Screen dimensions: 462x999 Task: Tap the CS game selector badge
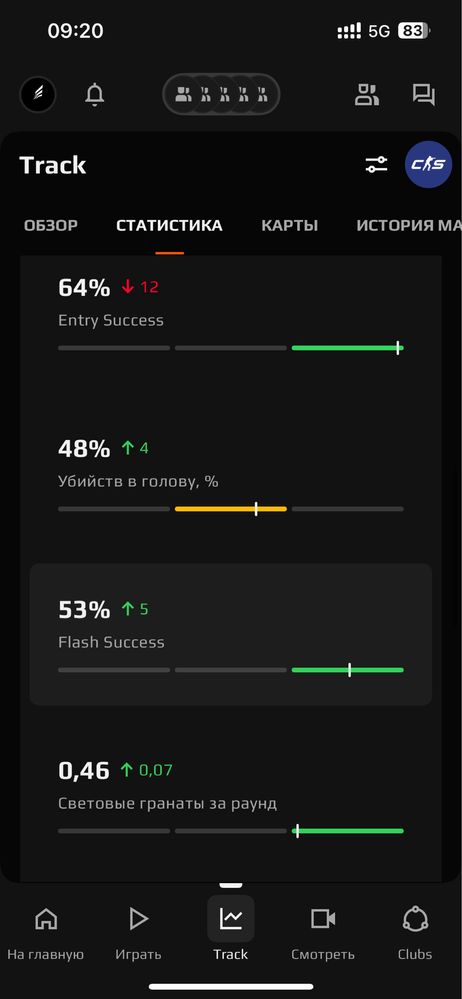428,164
